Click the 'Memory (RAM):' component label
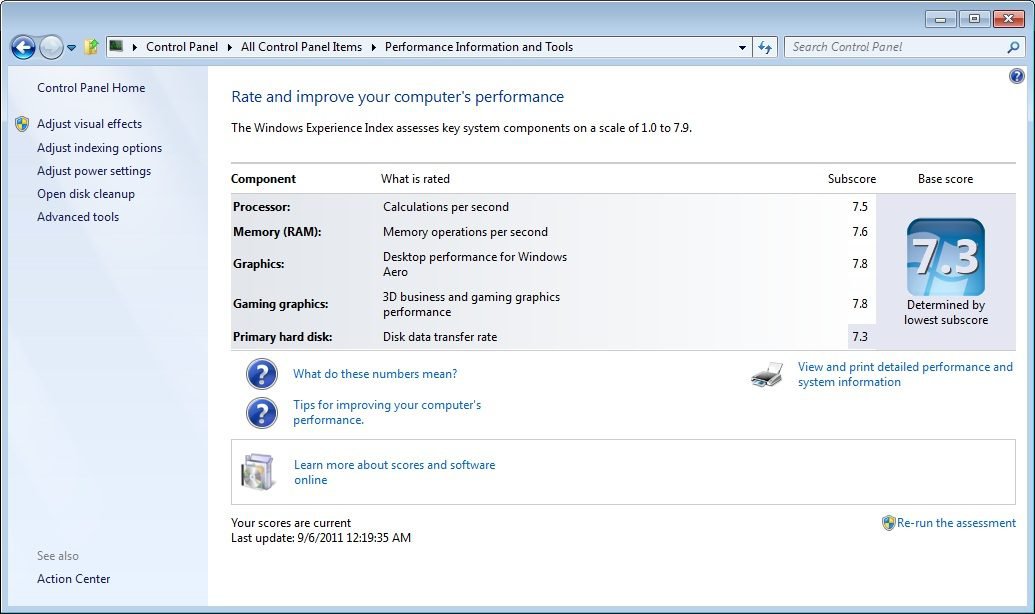1035x614 pixels. [x=277, y=232]
